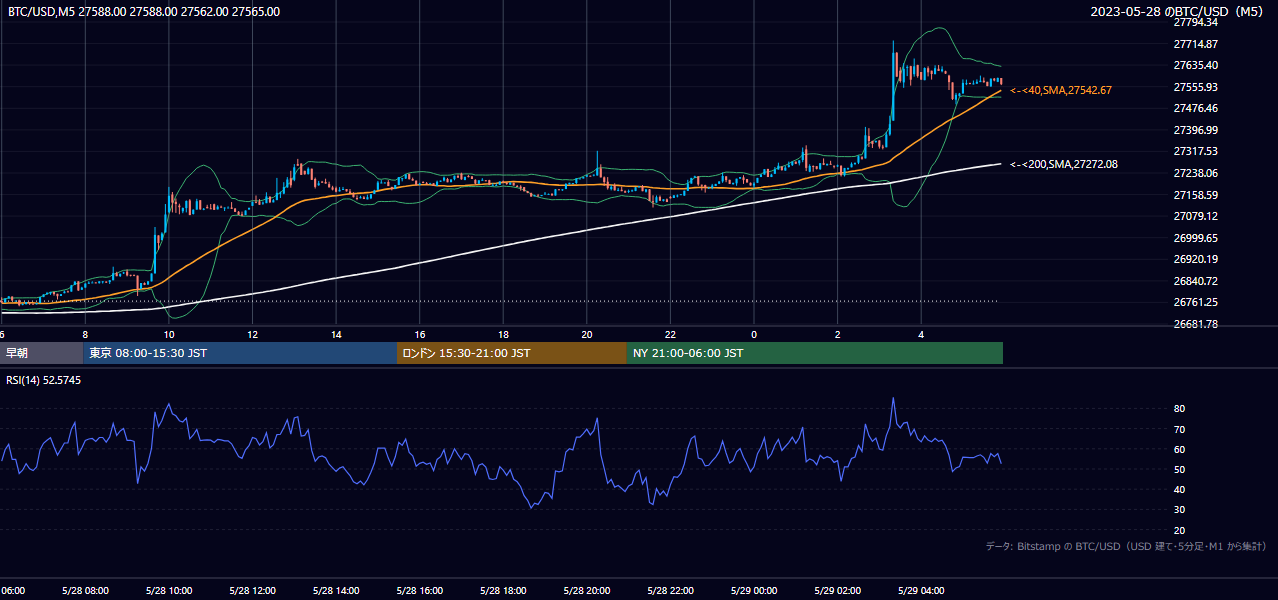Viewport: 1278px width, 600px height.
Task: Click RSI scale value 20
Action: 1180,530
